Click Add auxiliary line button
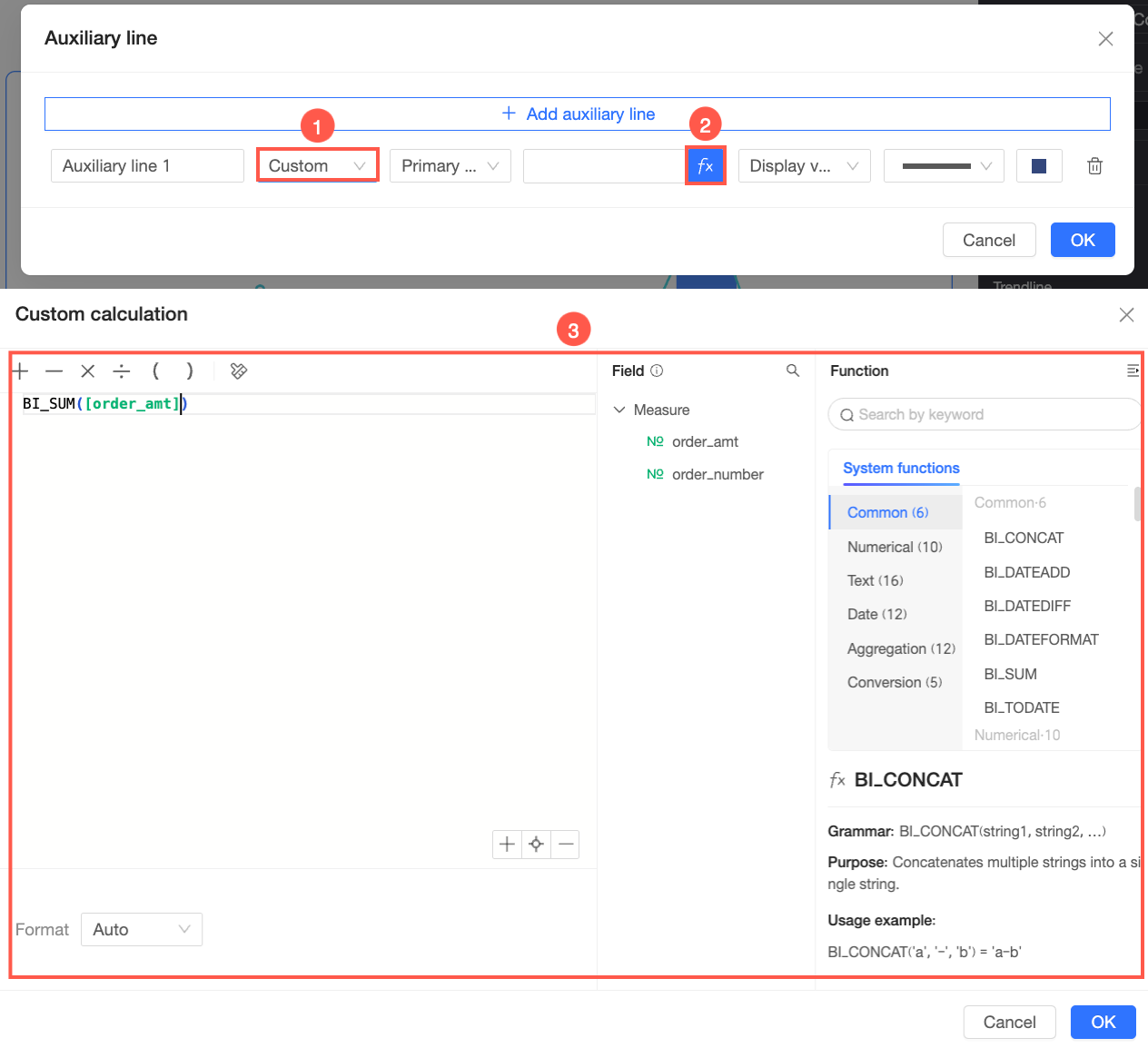1148x1048 pixels. 578,114
